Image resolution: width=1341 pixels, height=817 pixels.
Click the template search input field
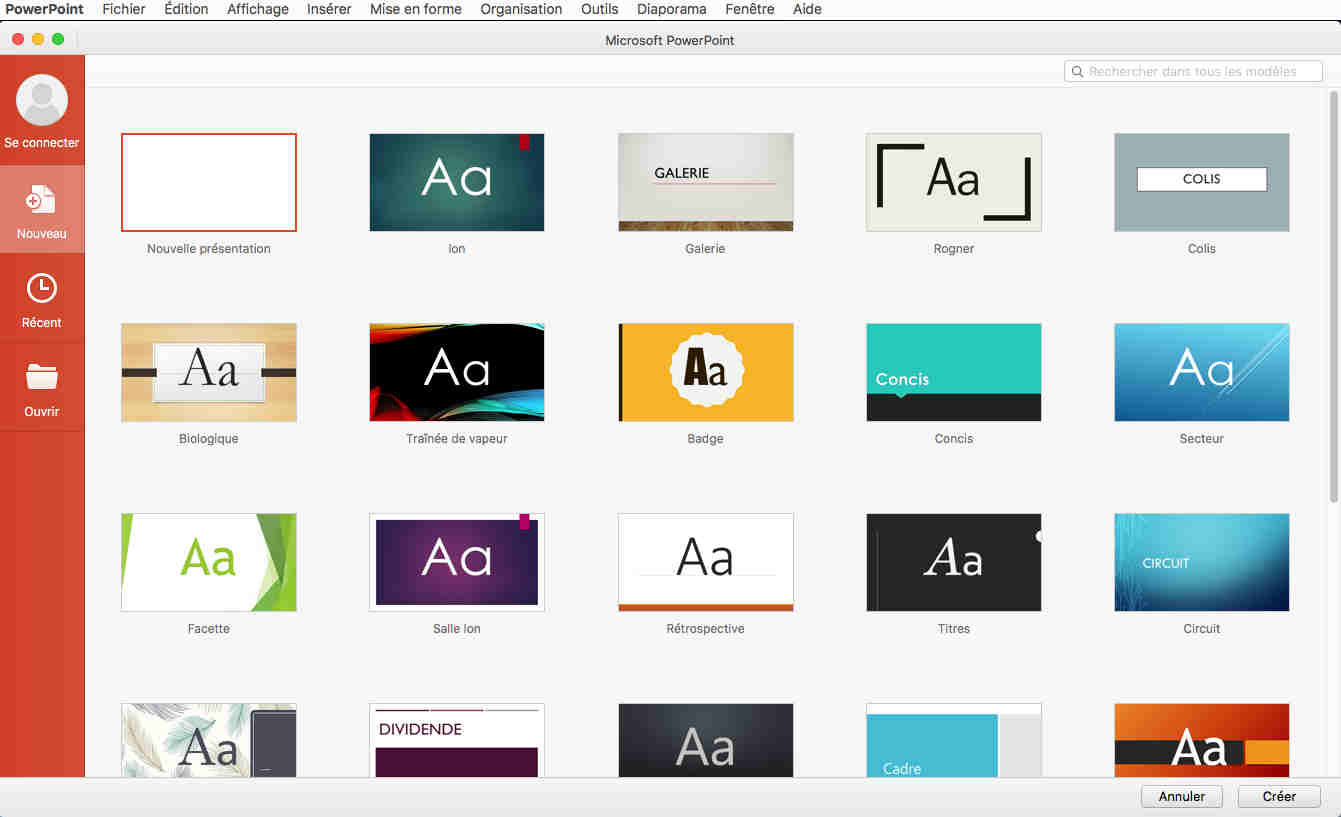[x=1200, y=72]
